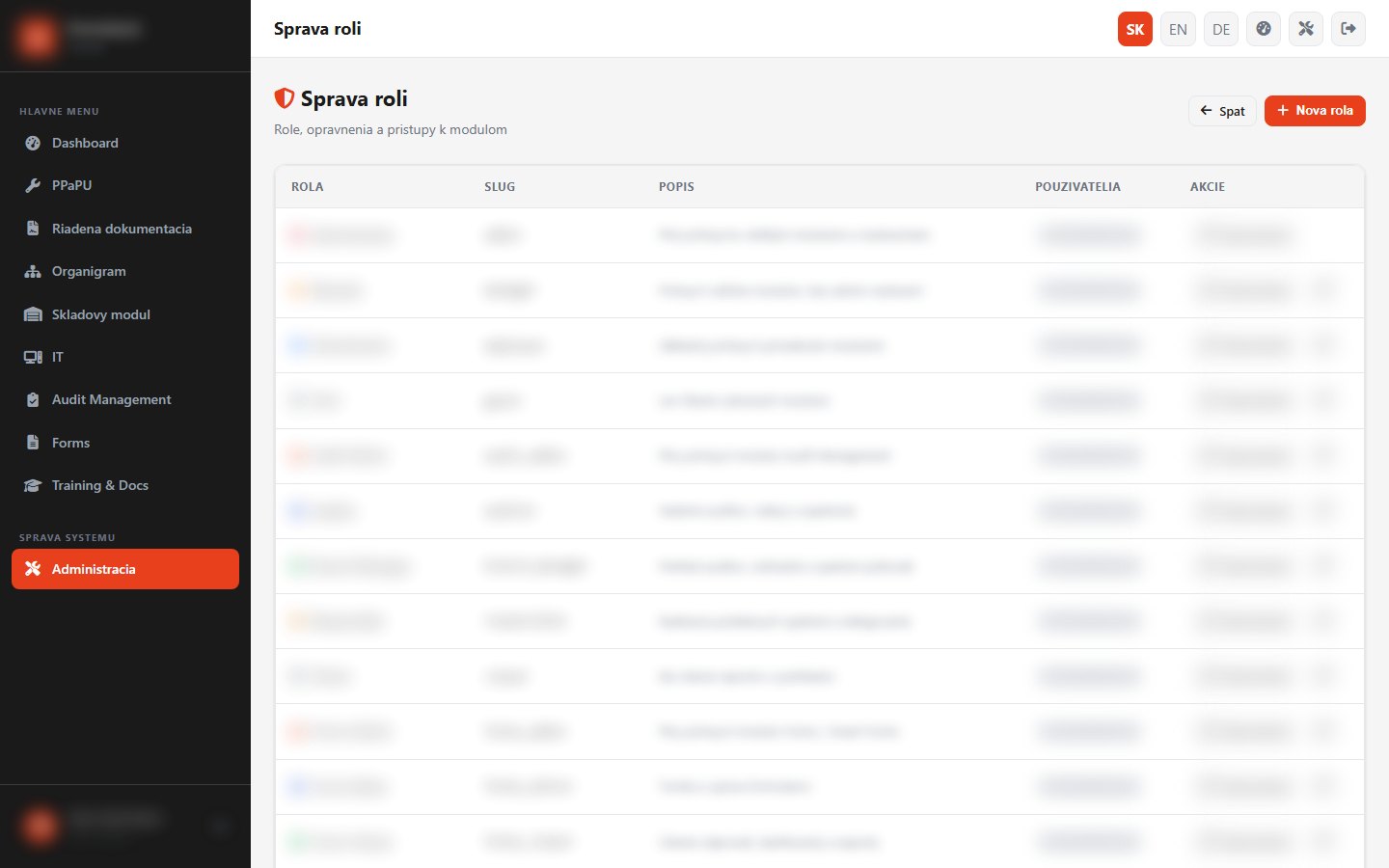Click the POUZIVATELIA column header
1389x868 pixels.
[x=1077, y=187]
